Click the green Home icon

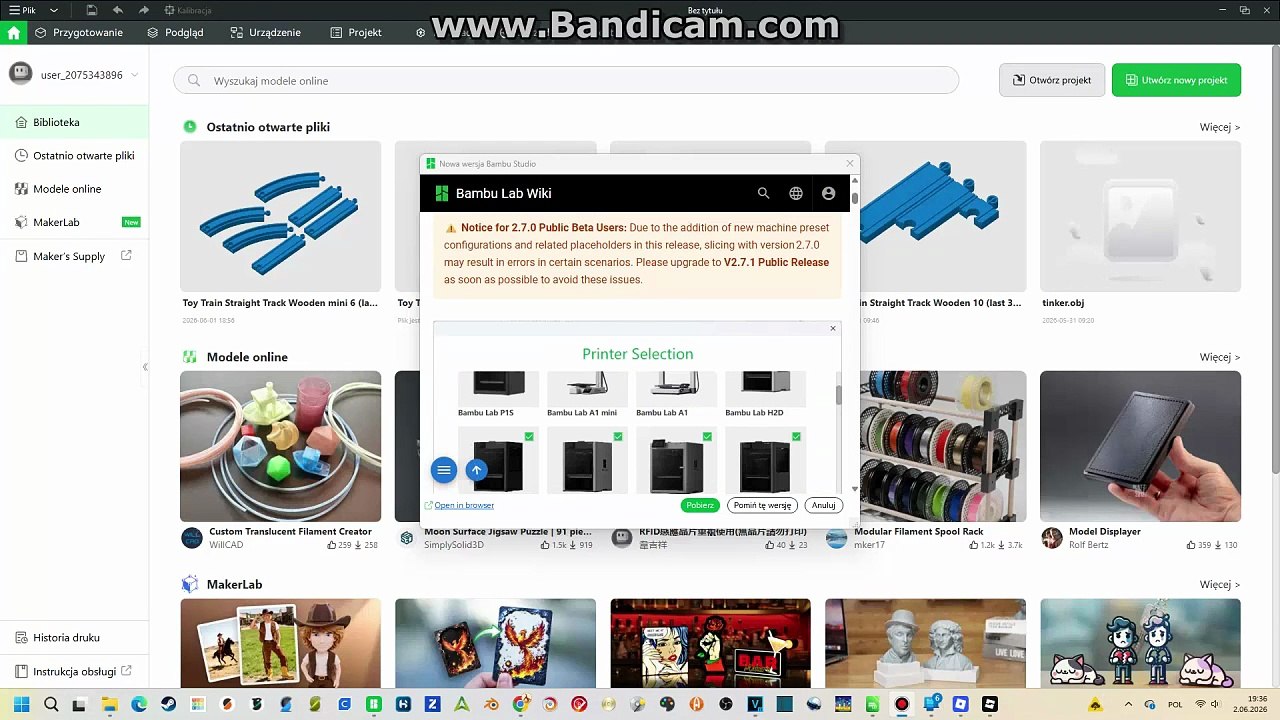(13, 32)
